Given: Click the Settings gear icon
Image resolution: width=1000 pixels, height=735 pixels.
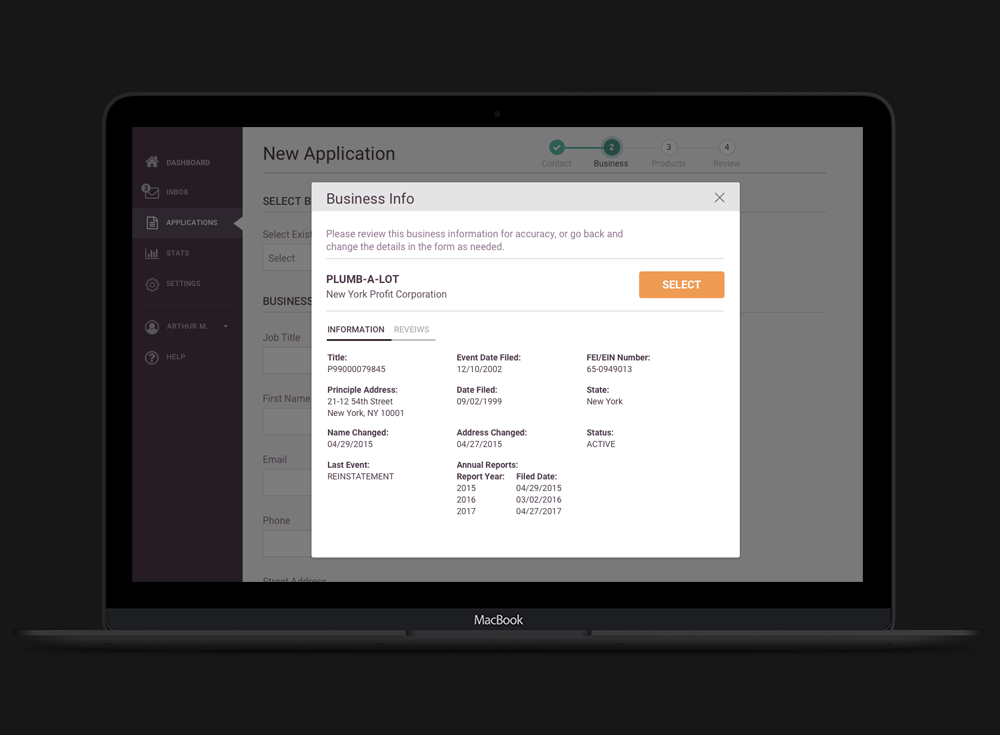Looking at the screenshot, I should (152, 284).
